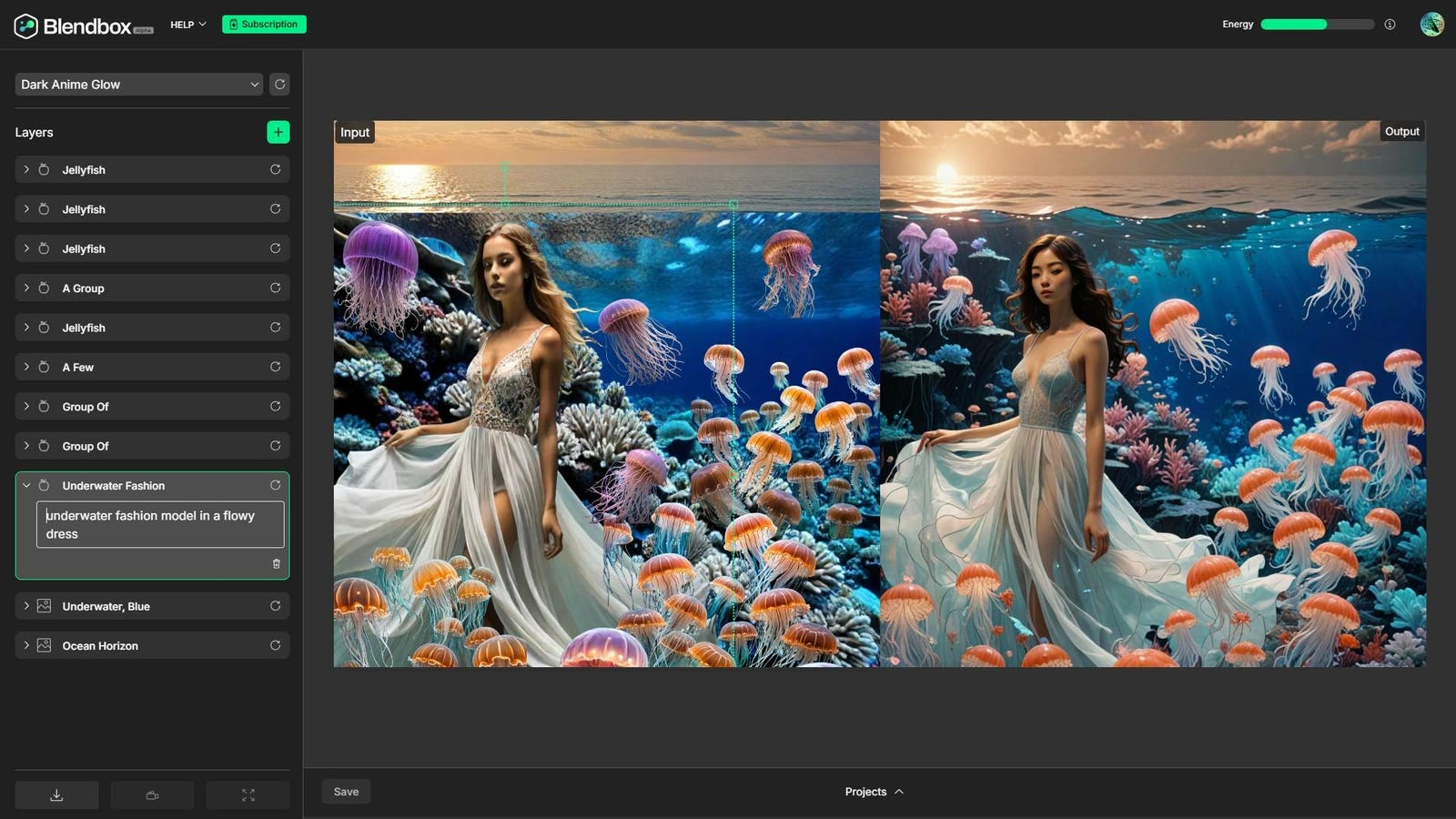
Task: Open fullscreen view with the expand icon
Action: pyautogui.click(x=248, y=794)
